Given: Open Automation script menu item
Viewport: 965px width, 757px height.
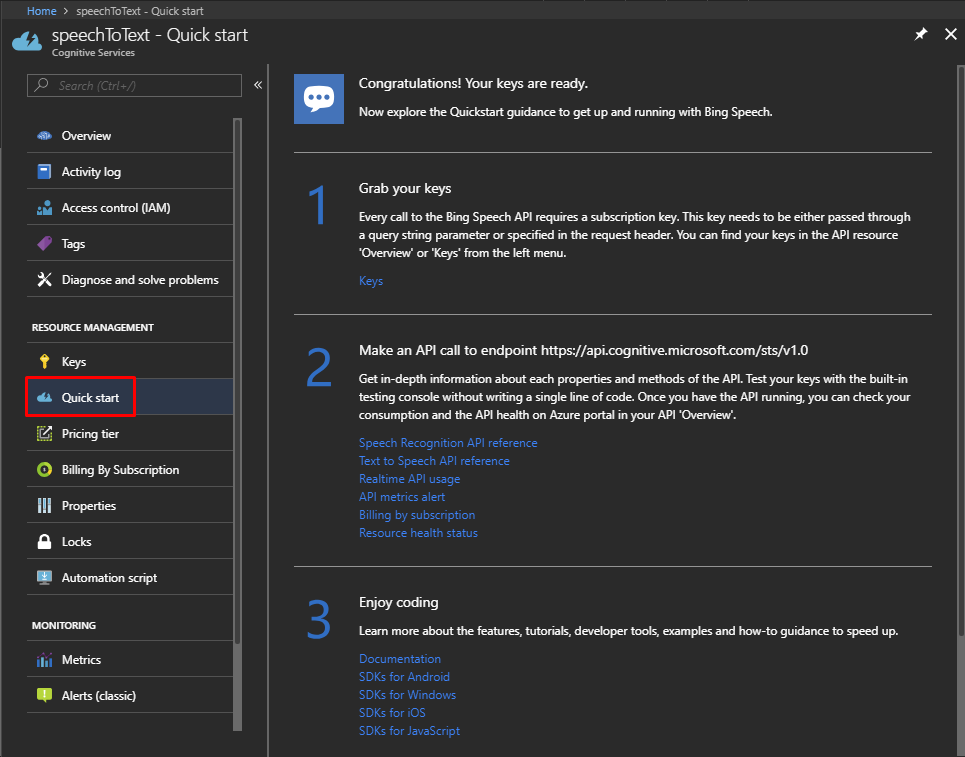Looking at the screenshot, I should click(x=109, y=578).
